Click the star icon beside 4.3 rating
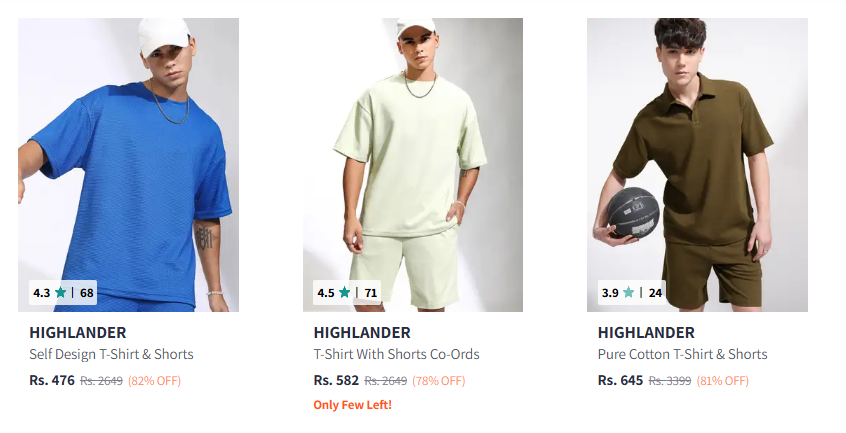This screenshot has width=846, height=433. click(60, 293)
